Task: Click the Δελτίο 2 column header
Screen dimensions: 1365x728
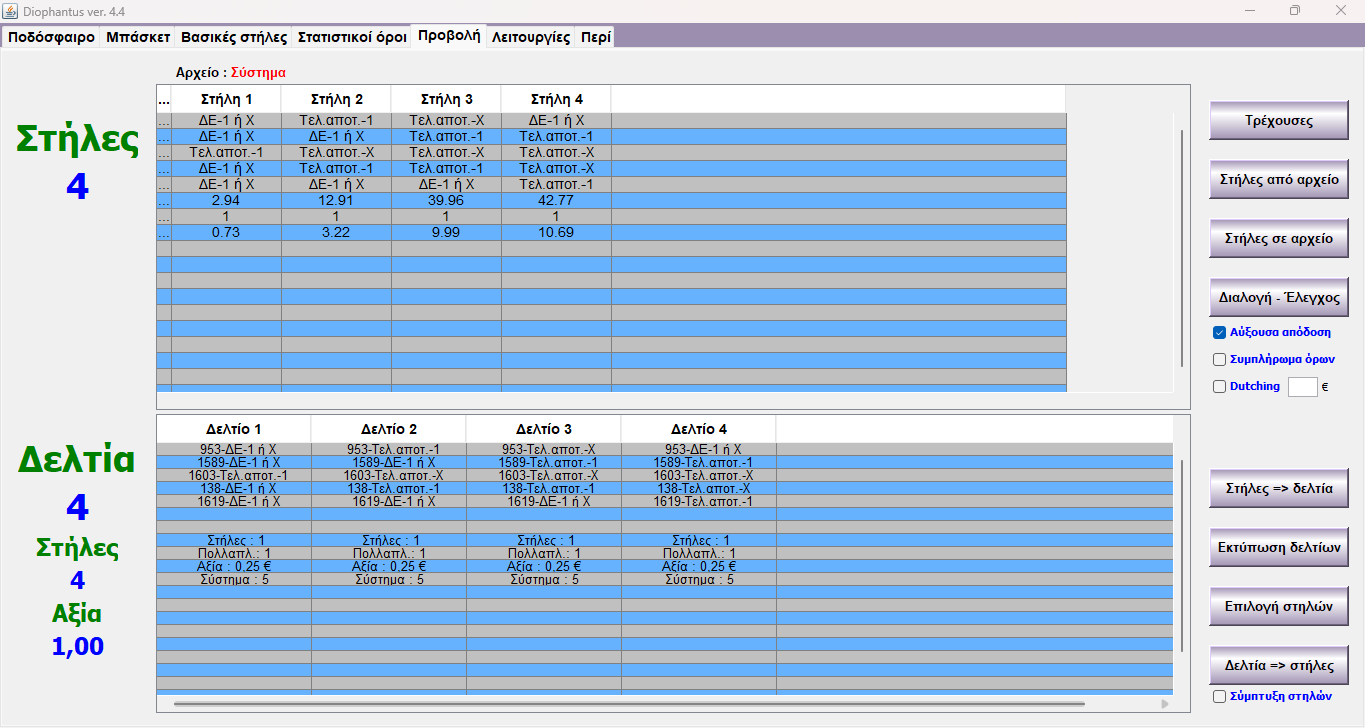Action: coord(389,429)
